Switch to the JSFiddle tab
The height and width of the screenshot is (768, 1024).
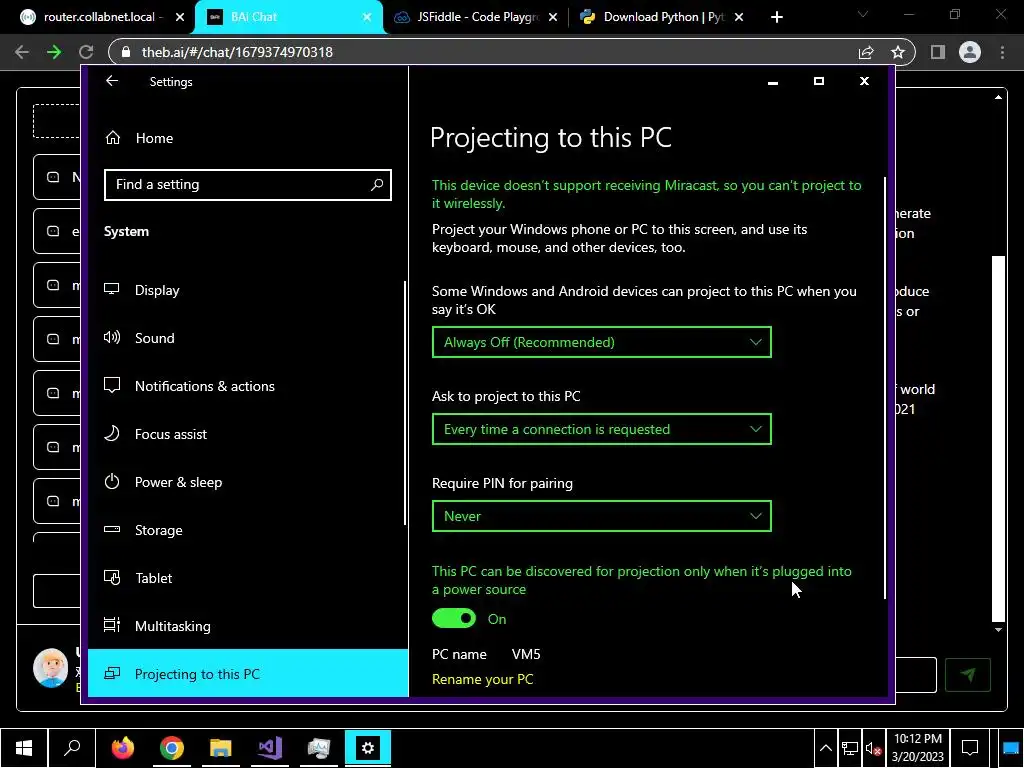point(476,17)
